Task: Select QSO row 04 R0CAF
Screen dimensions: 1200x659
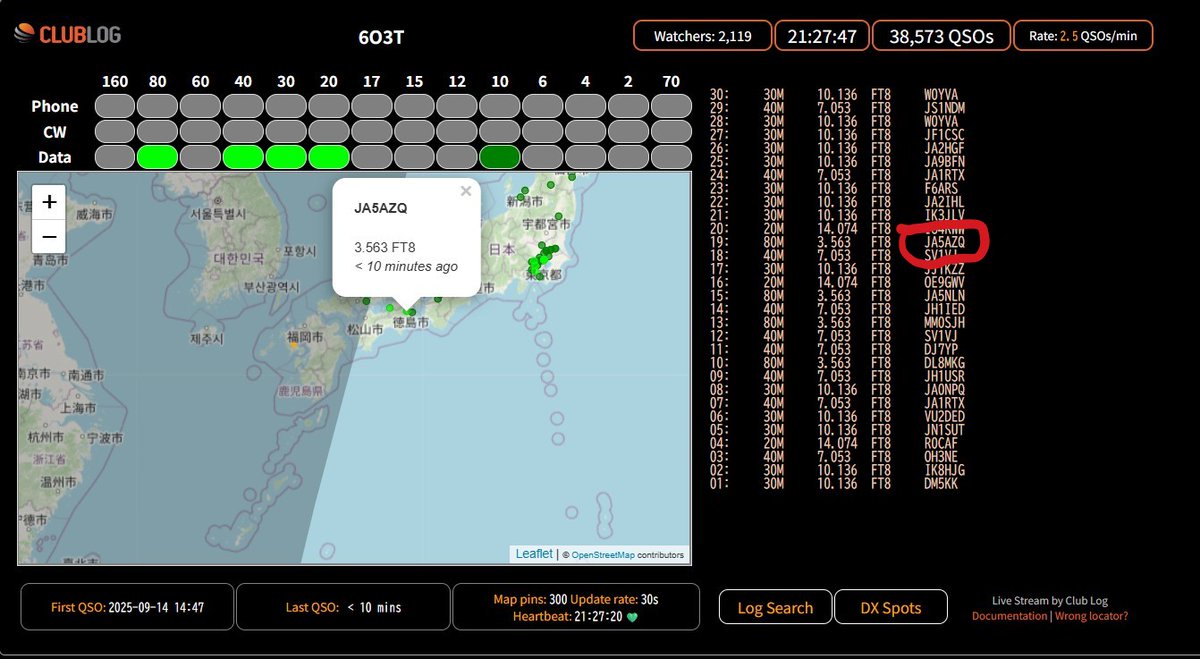Action: [838, 443]
